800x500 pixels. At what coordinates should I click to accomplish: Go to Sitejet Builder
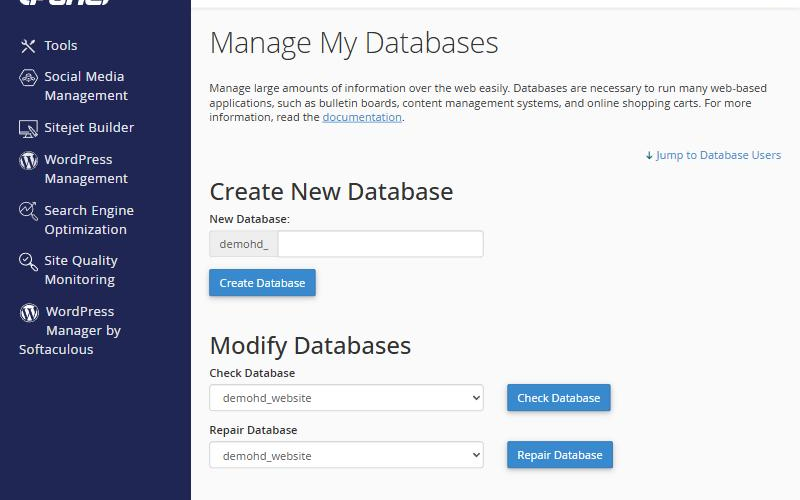(89, 128)
